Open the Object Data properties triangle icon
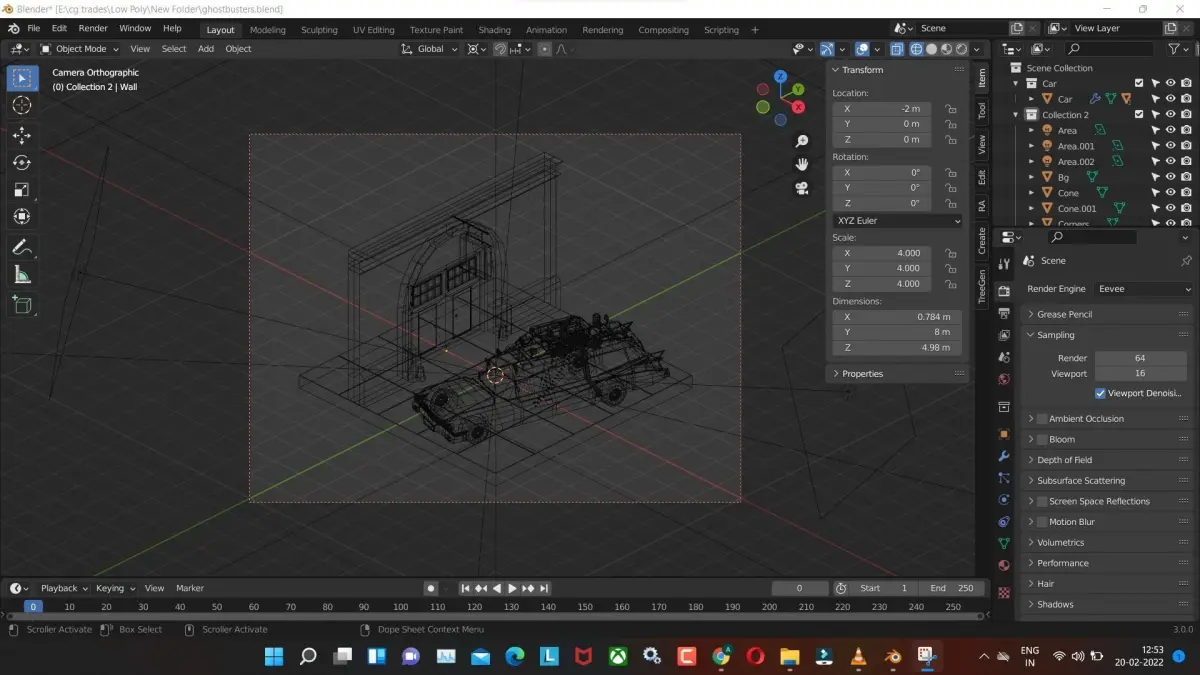 click(1004, 543)
